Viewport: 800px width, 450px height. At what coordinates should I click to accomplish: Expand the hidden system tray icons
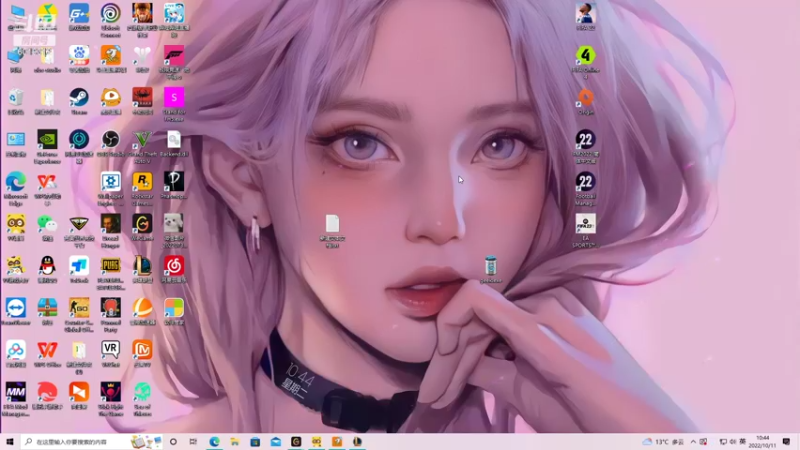pyautogui.click(x=693, y=442)
